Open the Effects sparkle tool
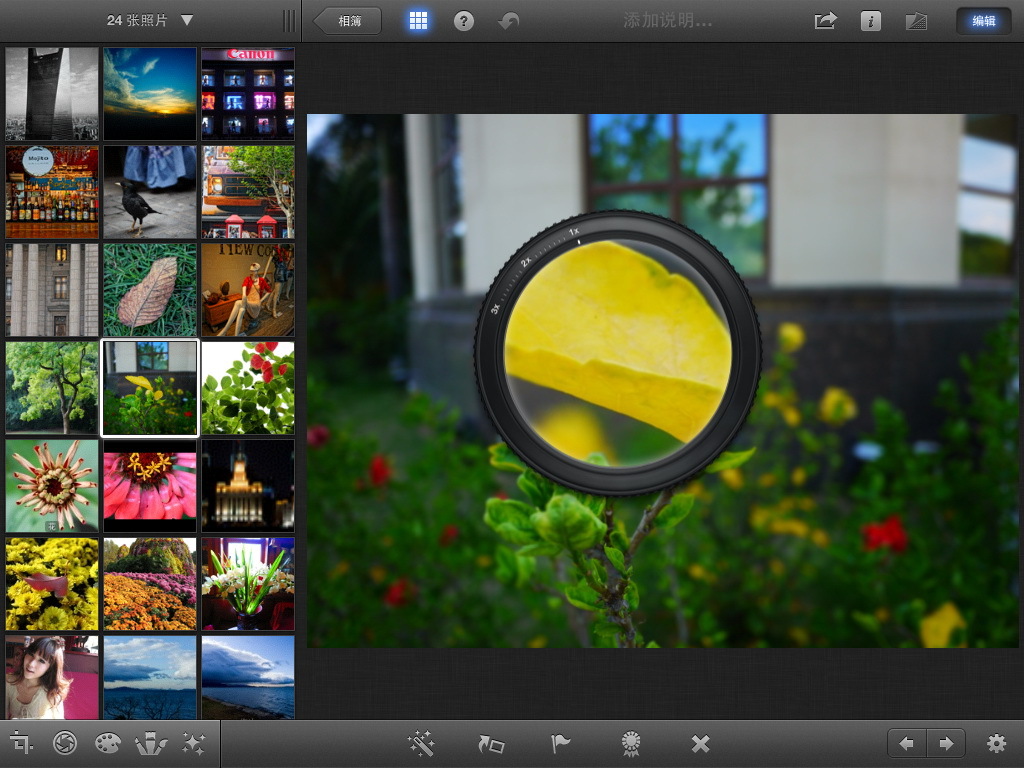 click(x=193, y=743)
